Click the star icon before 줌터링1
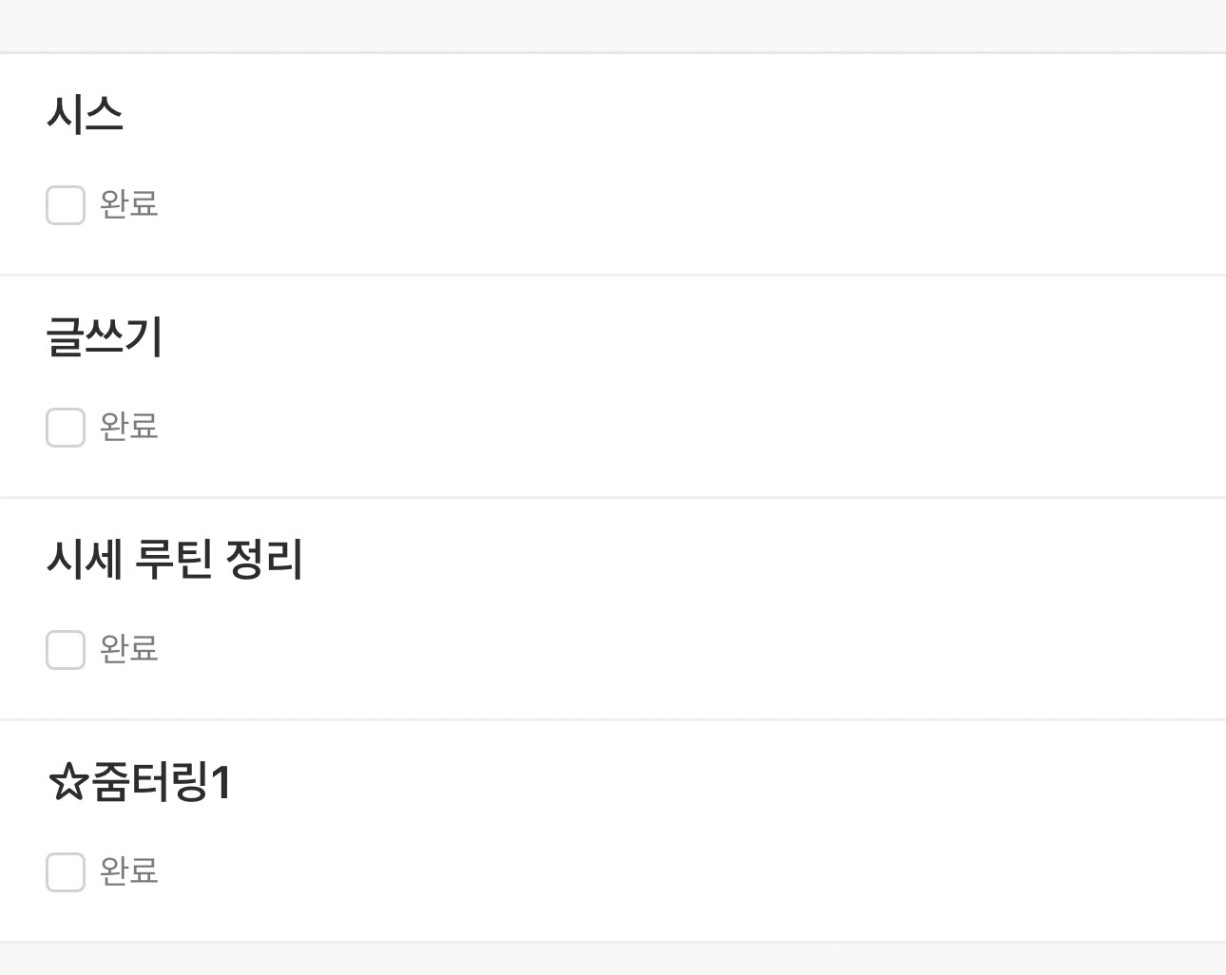The height and width of the screenshot is (975, 1226). 67,783
